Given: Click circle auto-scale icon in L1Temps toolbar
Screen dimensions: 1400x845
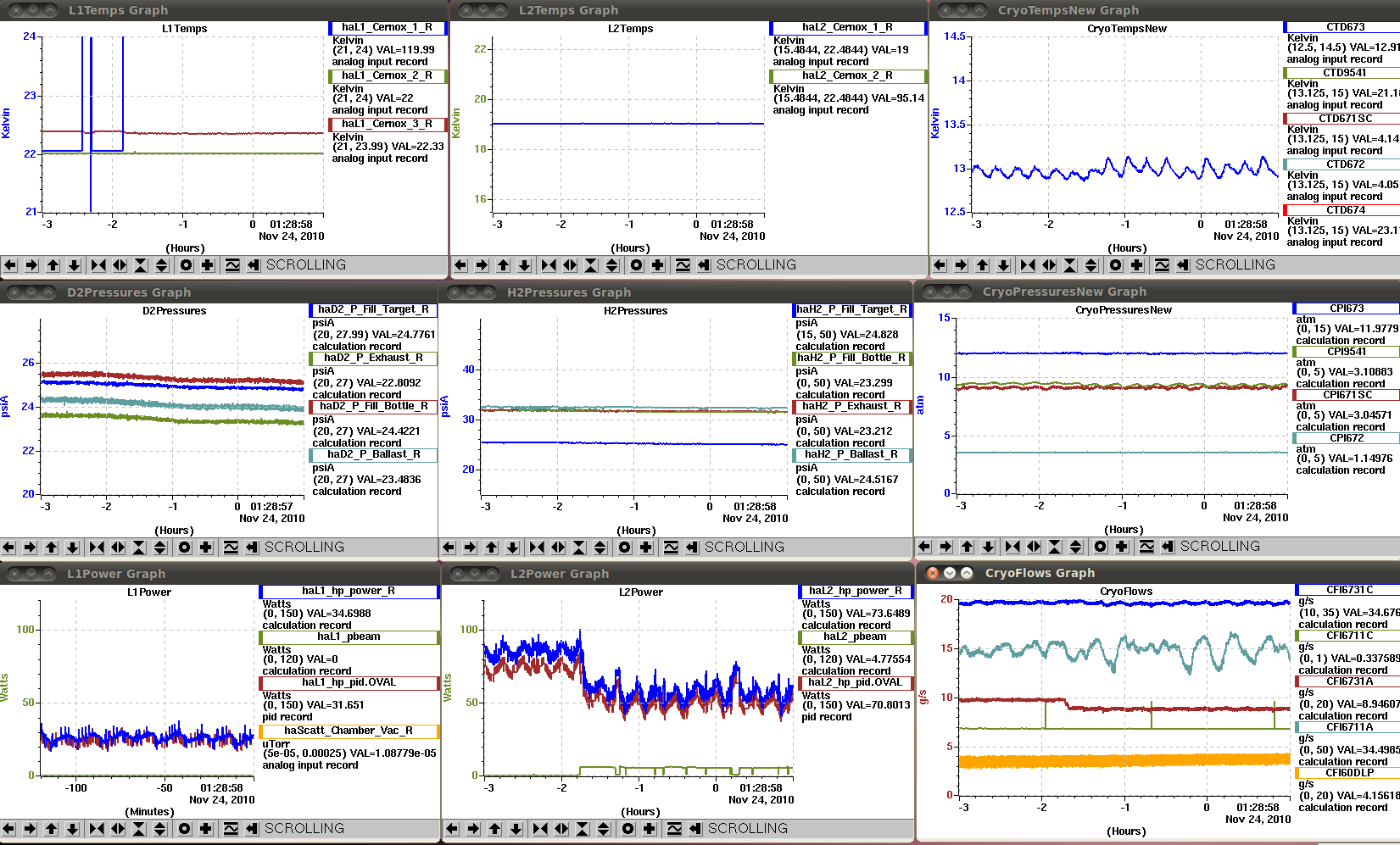Looking at the screenshot, I should coord(187,265).
